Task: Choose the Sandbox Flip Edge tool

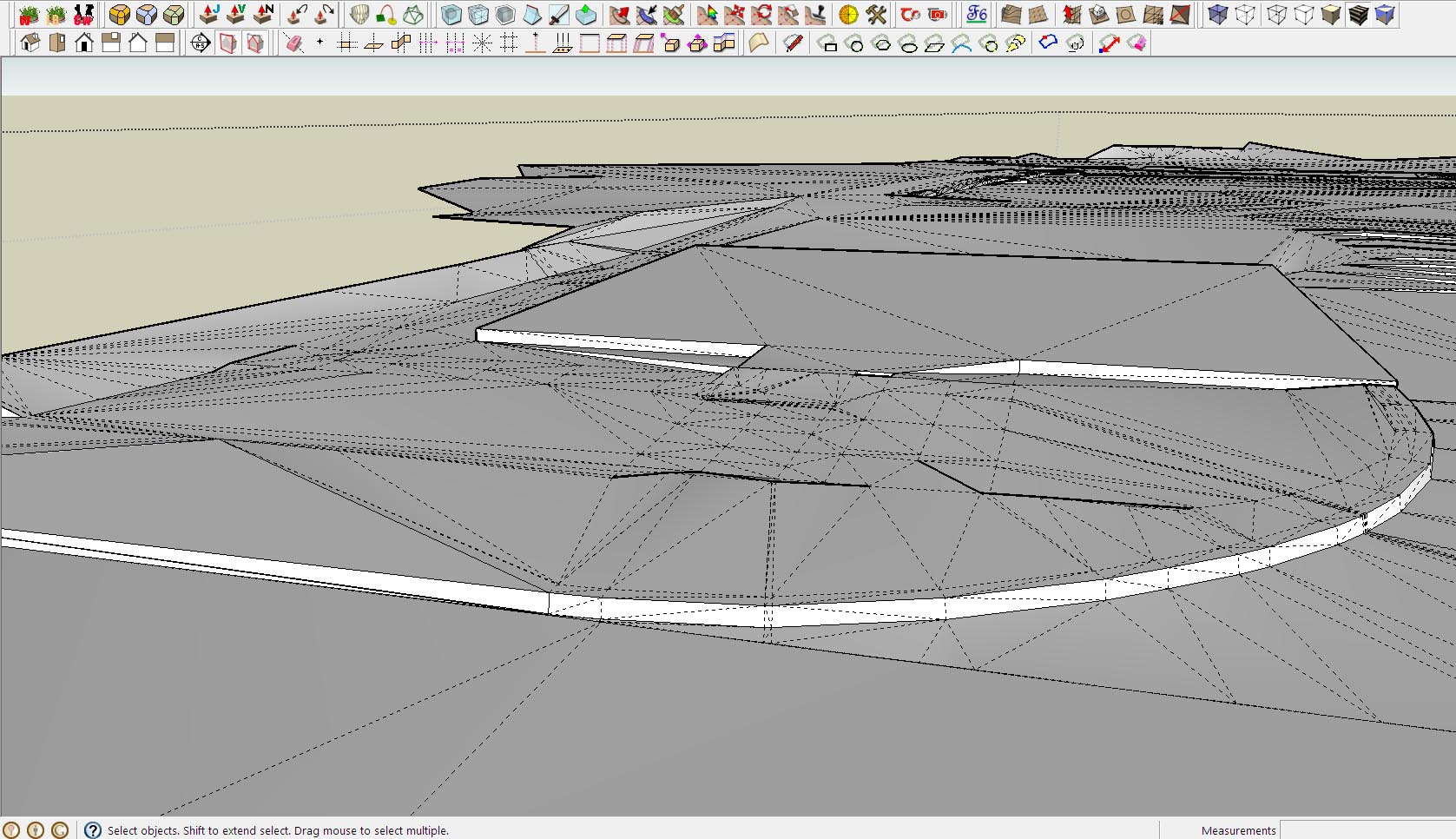Action: coord(1180,15)
